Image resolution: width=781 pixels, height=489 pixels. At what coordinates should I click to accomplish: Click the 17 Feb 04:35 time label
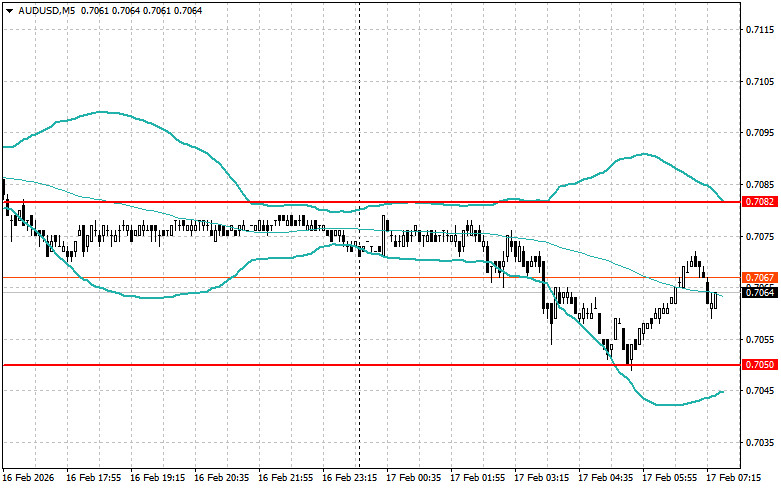click(x=606, y=478)
